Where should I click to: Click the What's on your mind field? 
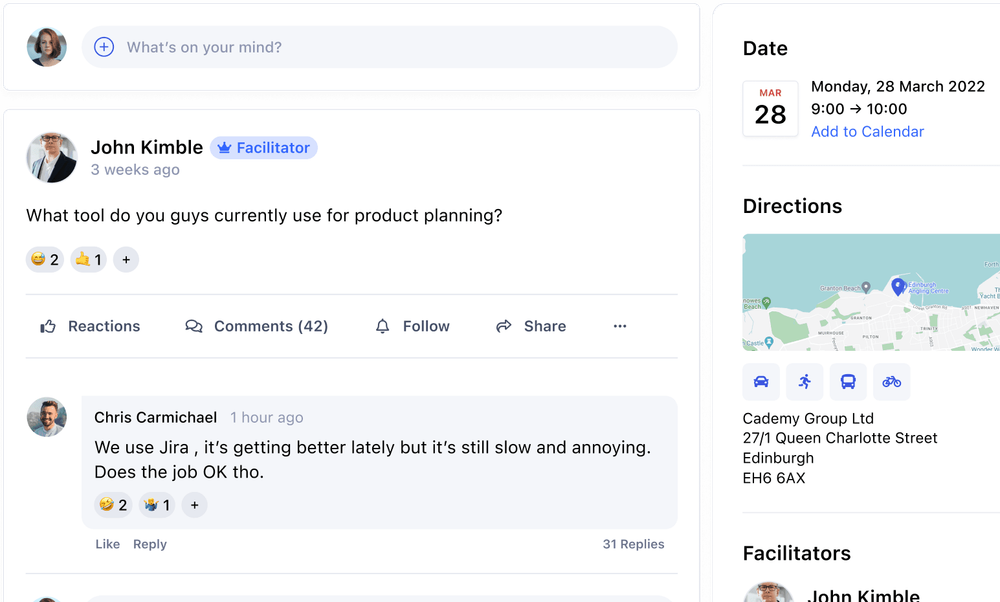pos(390,47)
